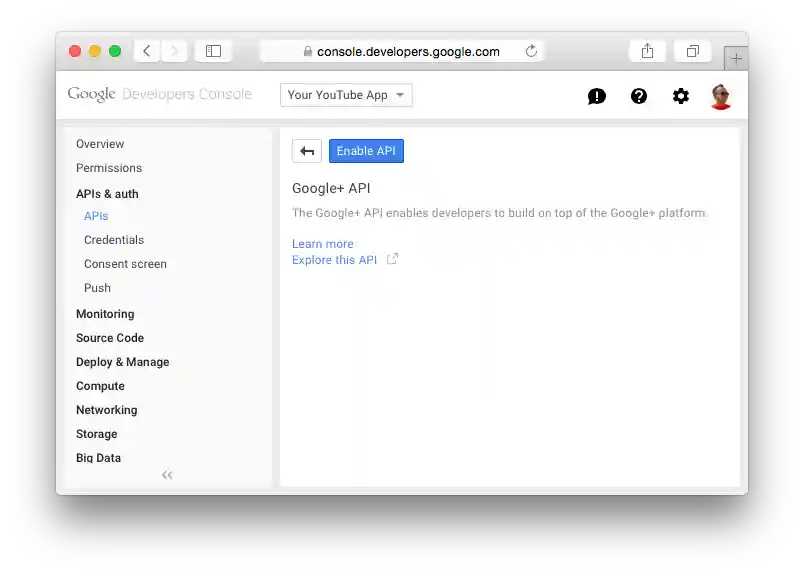Viewport: 804px width, 575px height.
Task: Open the Explore this API link
Action: (334, 260)
